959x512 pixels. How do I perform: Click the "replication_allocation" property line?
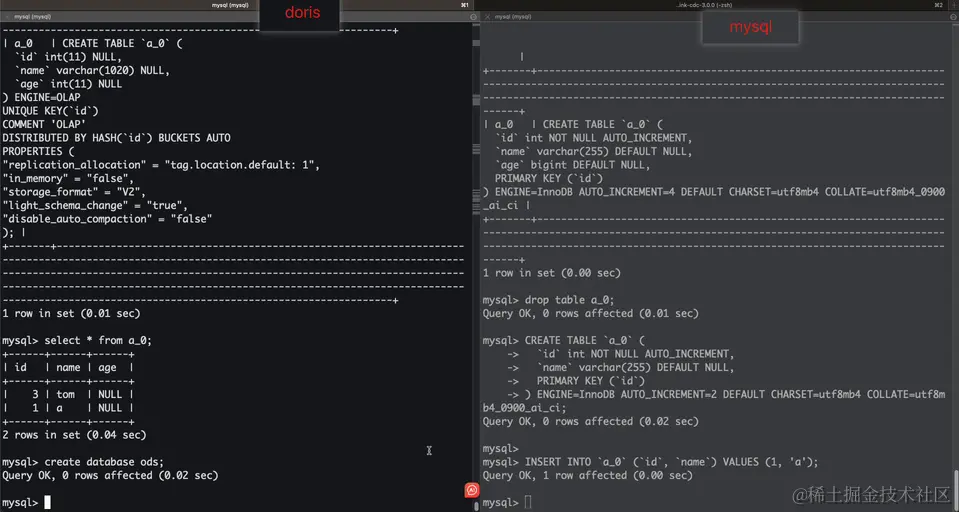(x=161, y=165)
